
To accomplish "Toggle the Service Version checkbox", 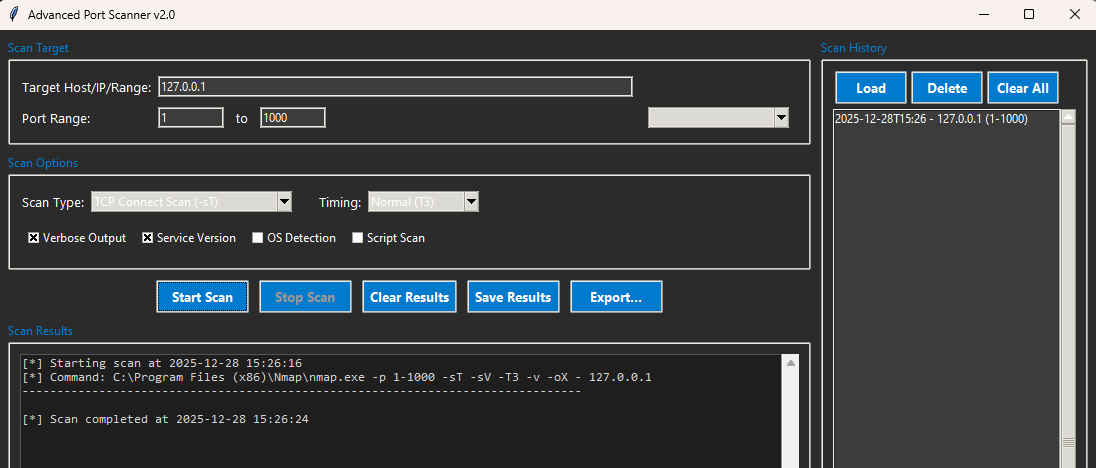I will [x=148, y=238].
